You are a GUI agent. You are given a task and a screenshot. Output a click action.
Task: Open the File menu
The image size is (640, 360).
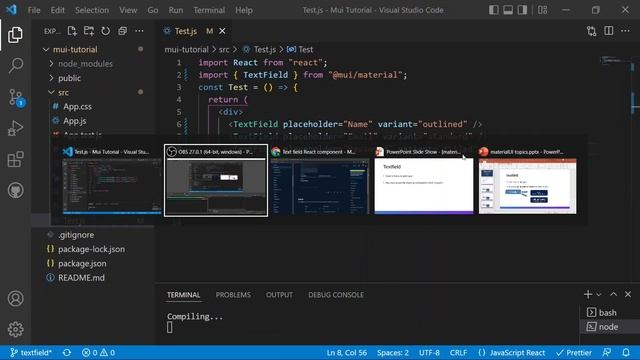pyautogui.click(x=34, y=10)
